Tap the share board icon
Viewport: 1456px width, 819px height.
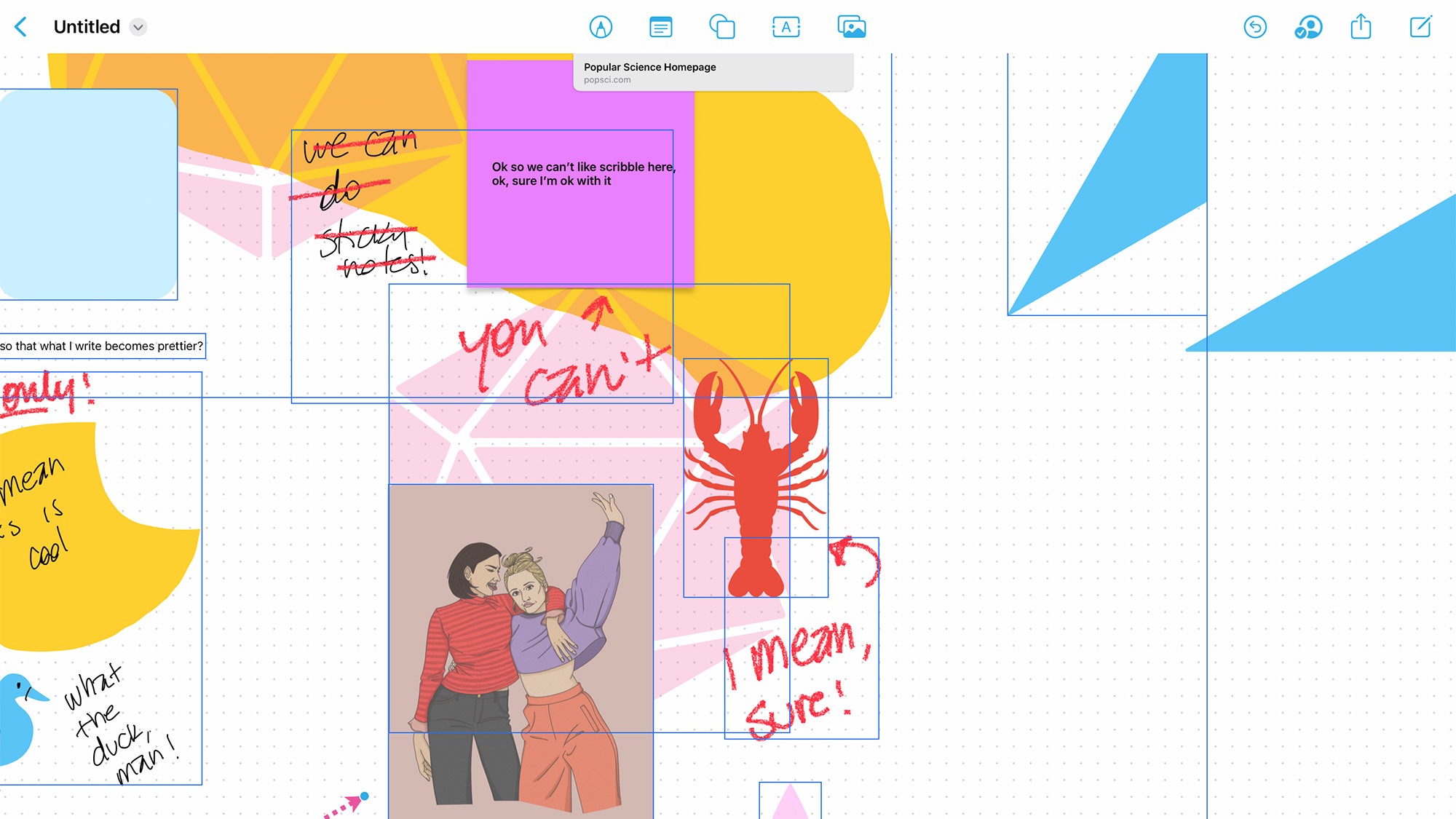pos(1361,27)
